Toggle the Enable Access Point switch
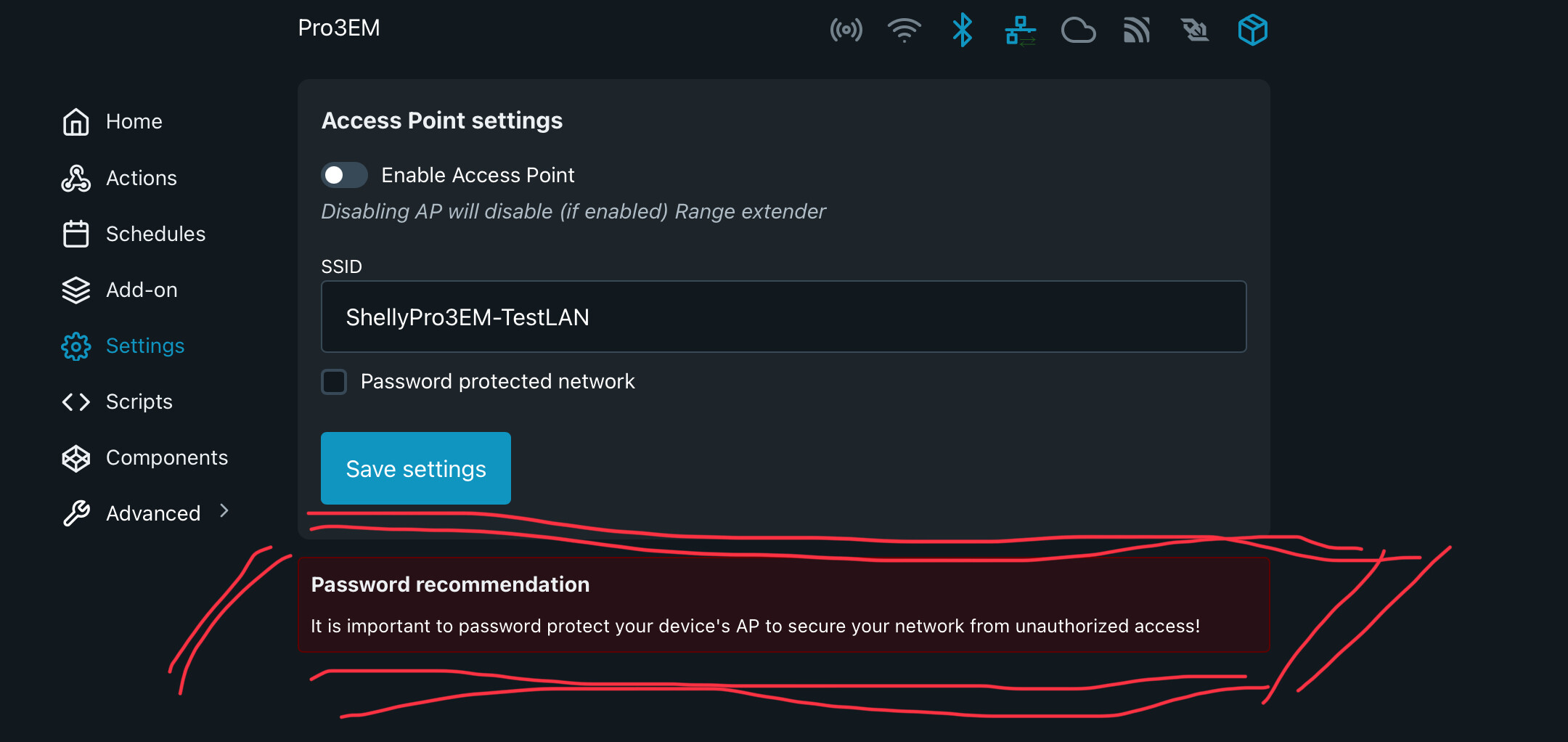The height and width of the screenshot is (742, 1568). pos(344,175)
